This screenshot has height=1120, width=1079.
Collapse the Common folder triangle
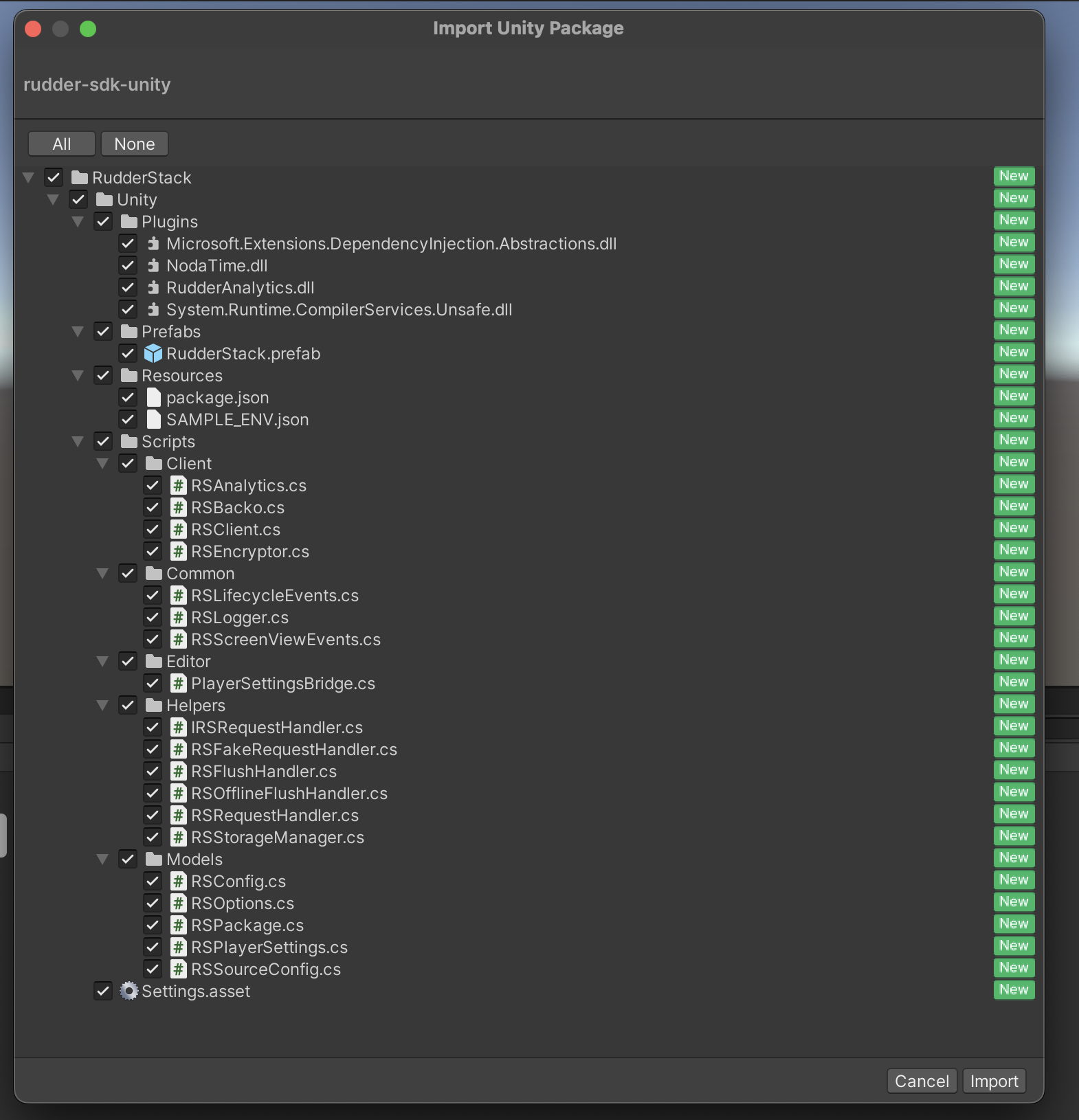tap(102, 574)
